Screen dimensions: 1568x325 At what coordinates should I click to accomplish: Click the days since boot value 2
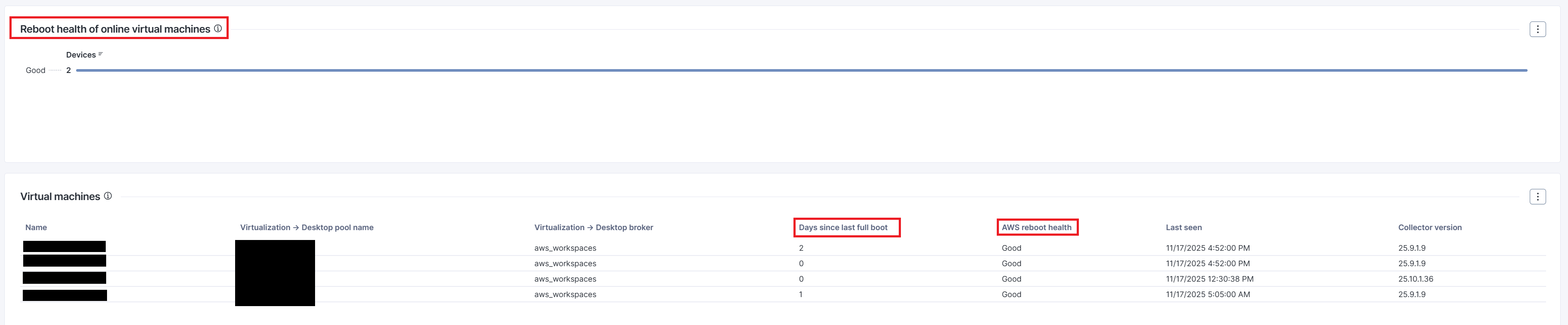coord(801,248)
